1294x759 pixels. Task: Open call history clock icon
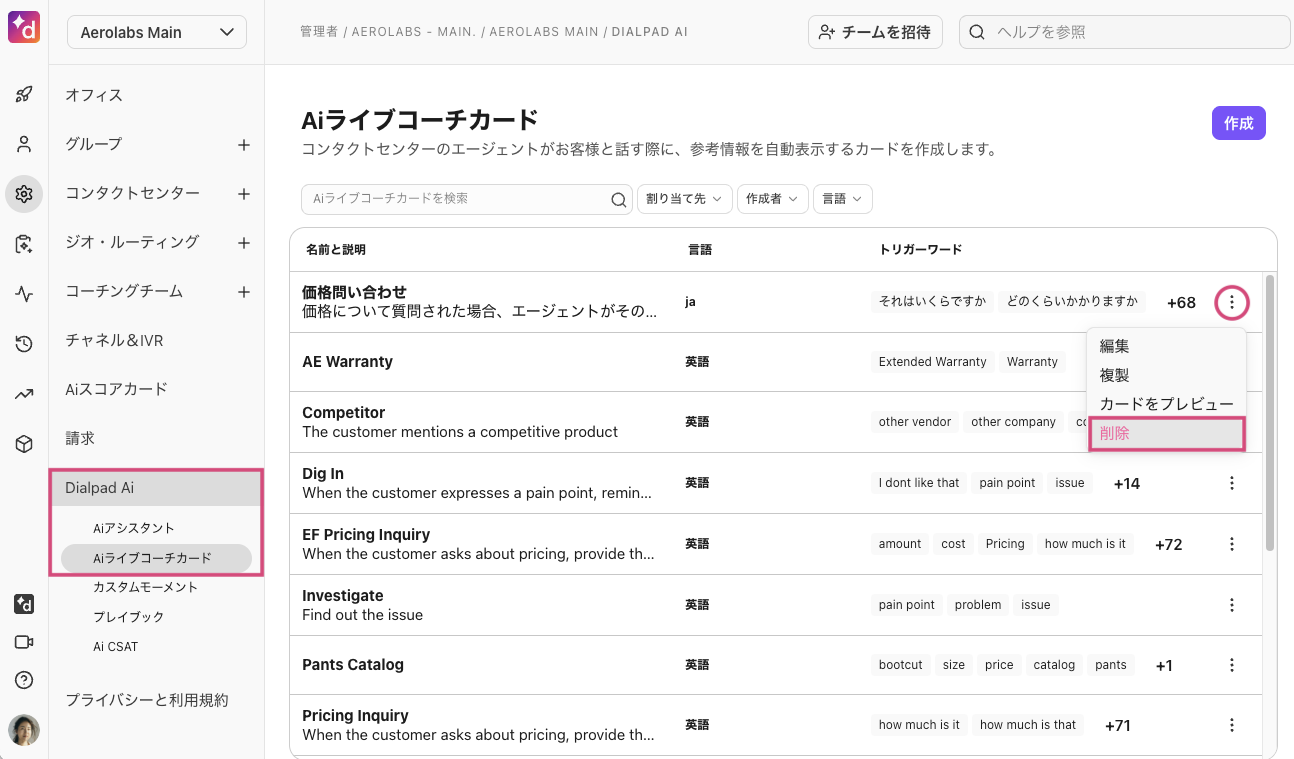[24, 344]
